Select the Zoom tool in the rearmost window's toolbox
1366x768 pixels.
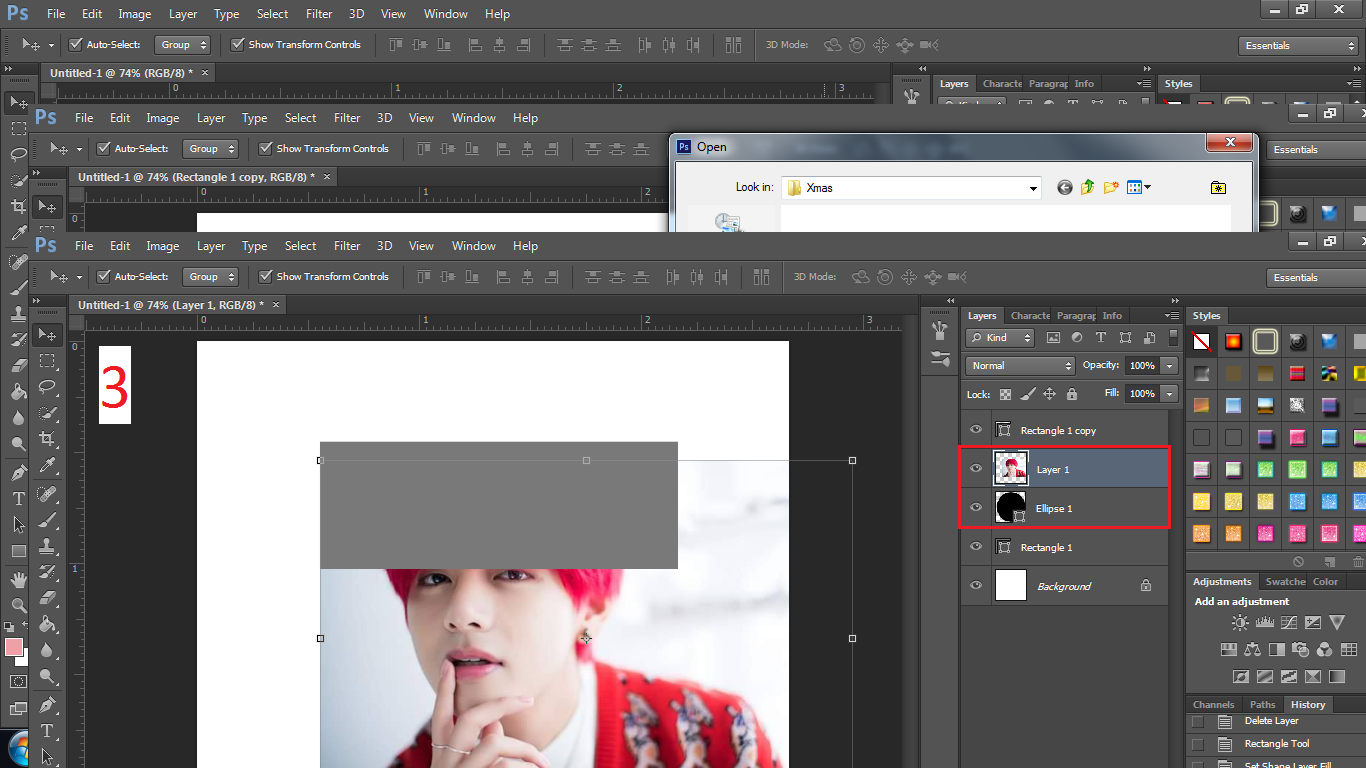pyautogui.click(x=18, y=605)
